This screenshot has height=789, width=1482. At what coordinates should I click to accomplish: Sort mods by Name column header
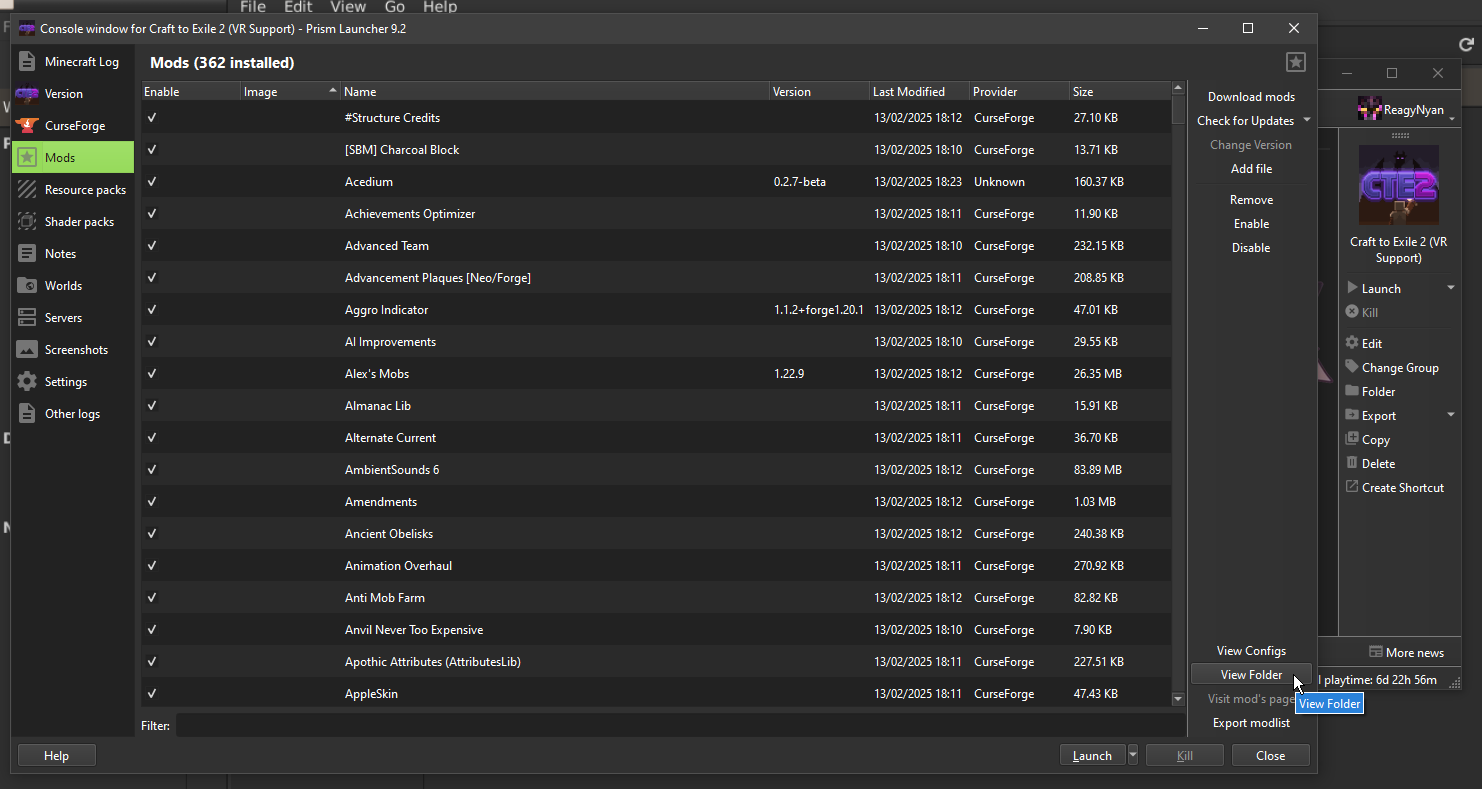(555, 92)
